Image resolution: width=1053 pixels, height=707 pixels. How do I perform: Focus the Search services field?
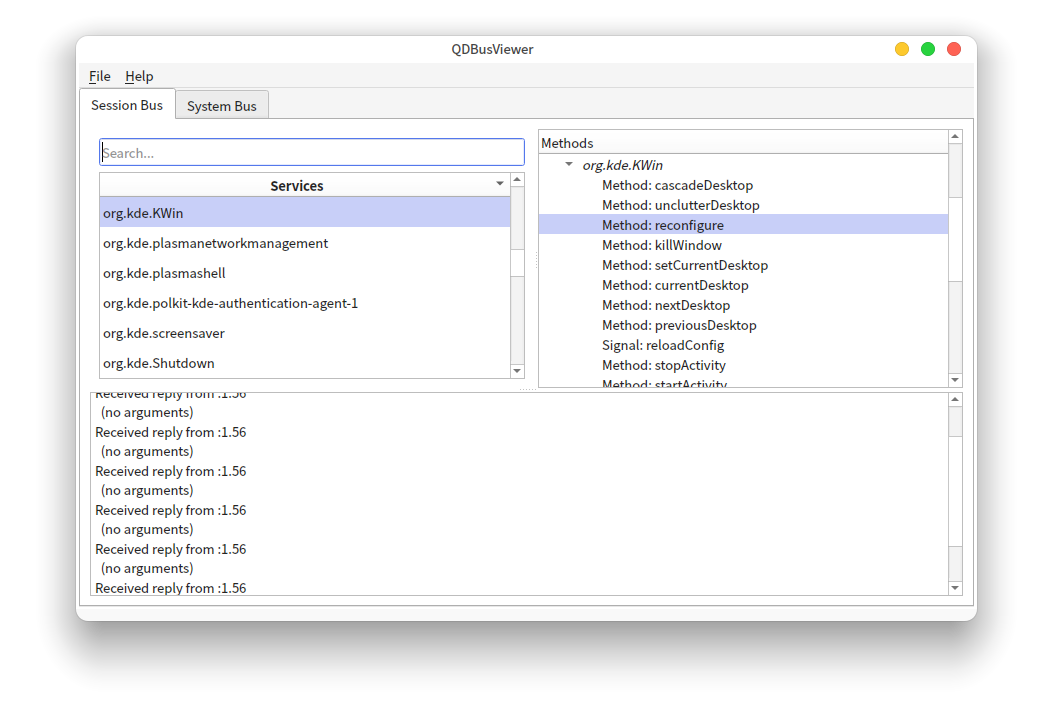click(x=312, y=152)
